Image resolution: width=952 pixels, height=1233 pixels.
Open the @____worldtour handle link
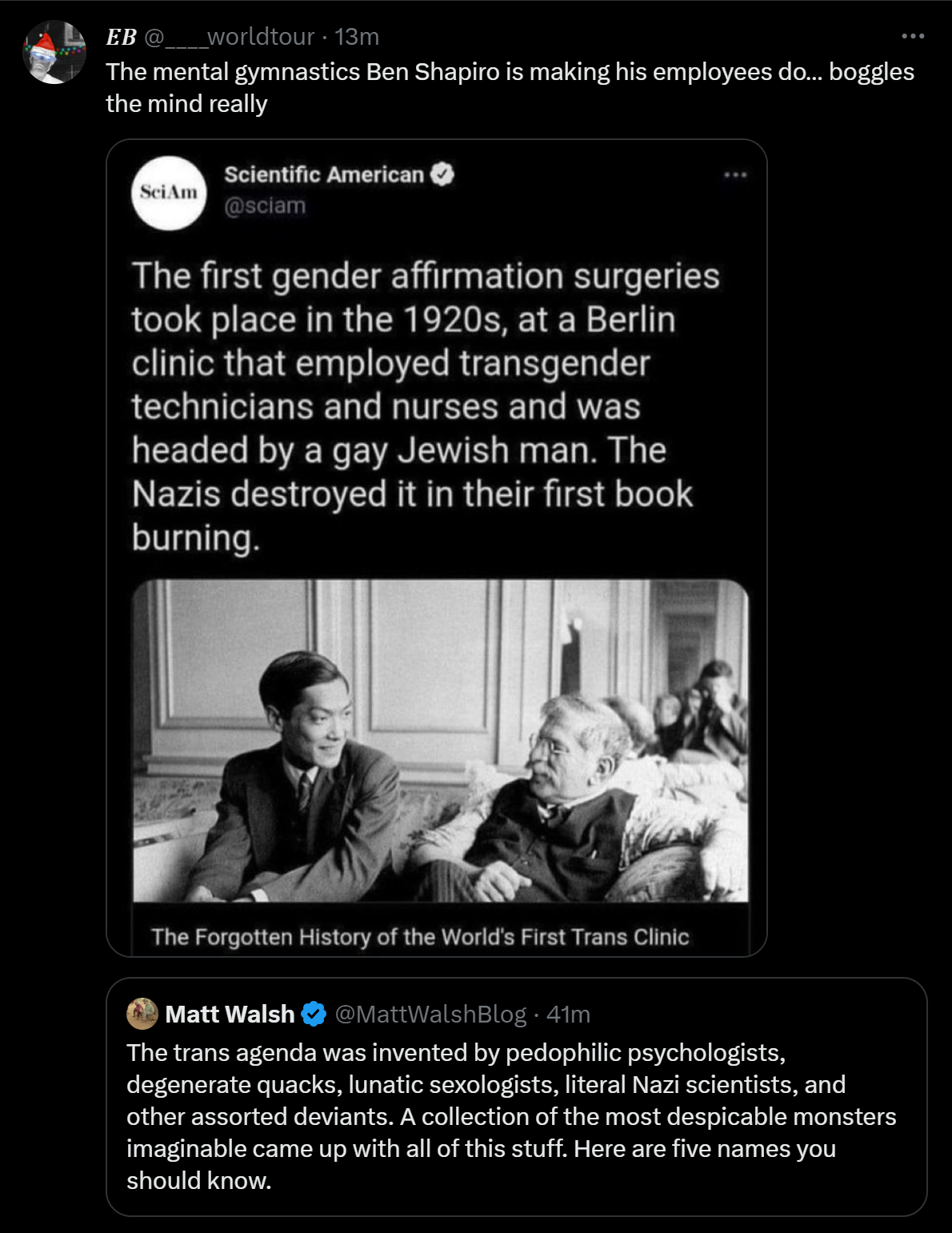click(230, 37)
